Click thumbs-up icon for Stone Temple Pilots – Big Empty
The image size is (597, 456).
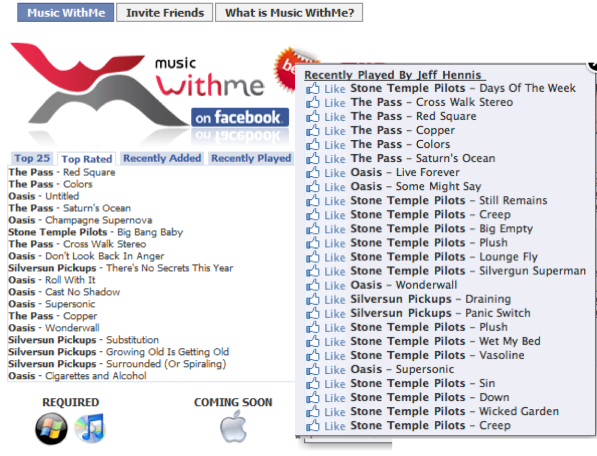pos(313,230)
